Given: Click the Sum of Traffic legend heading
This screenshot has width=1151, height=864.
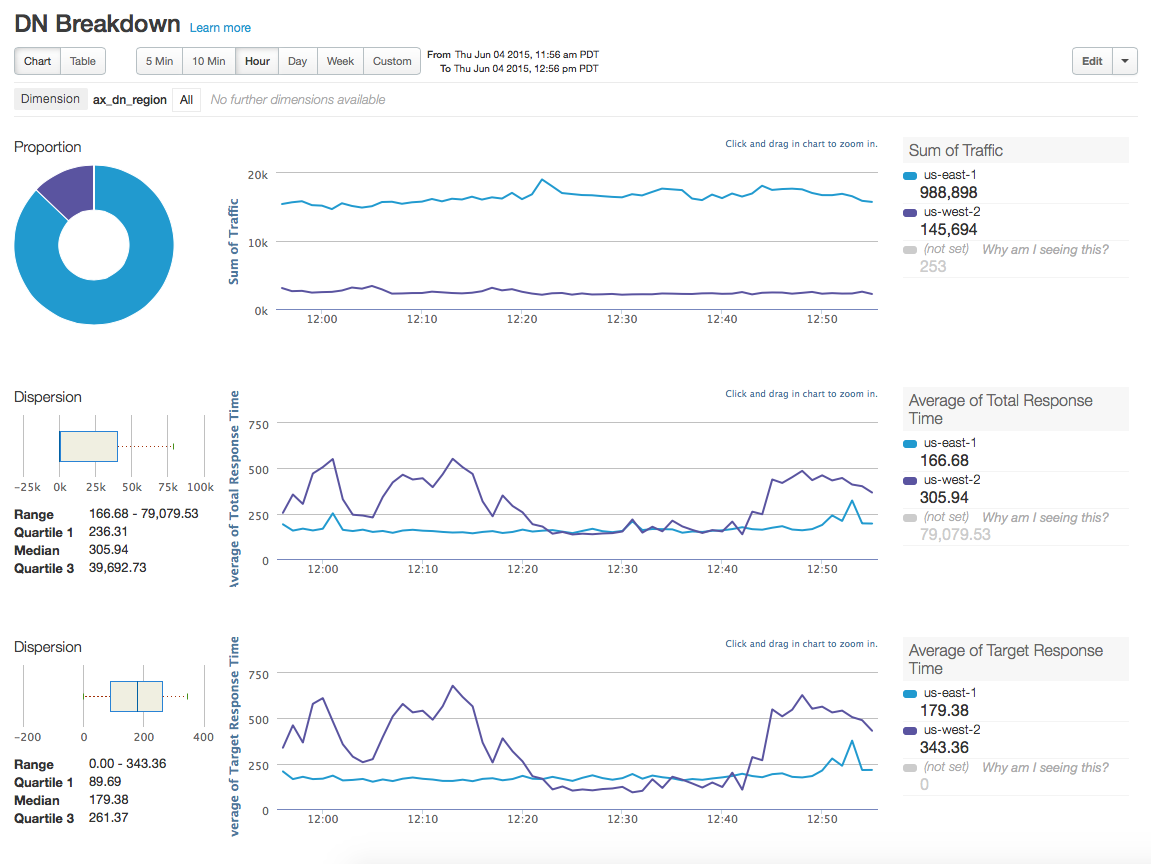Looking at the screenshot, I should (956, 150).
